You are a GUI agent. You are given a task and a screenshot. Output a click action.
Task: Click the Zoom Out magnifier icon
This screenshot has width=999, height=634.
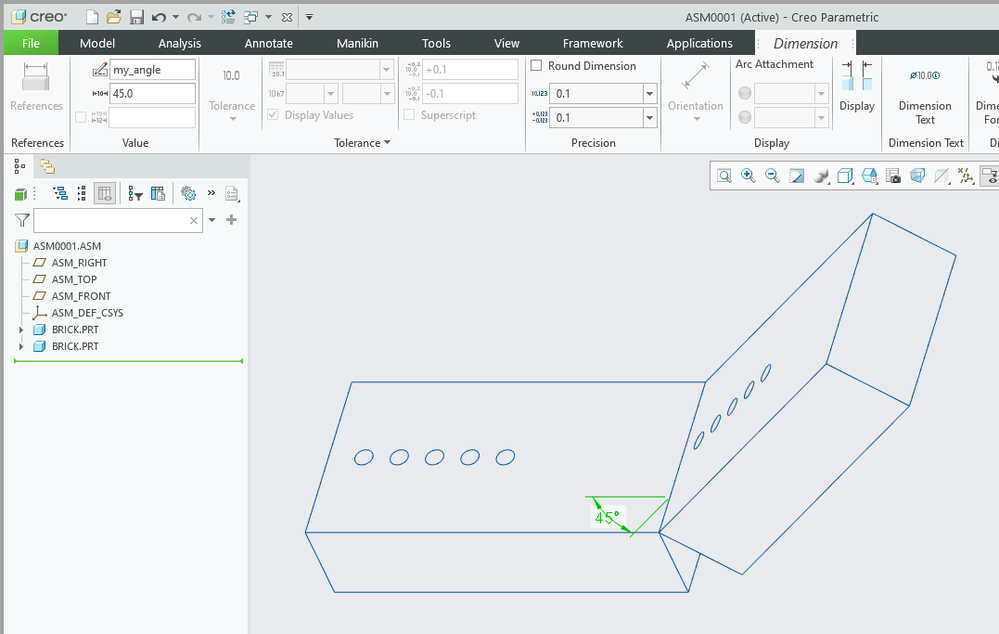click(772, 176)
